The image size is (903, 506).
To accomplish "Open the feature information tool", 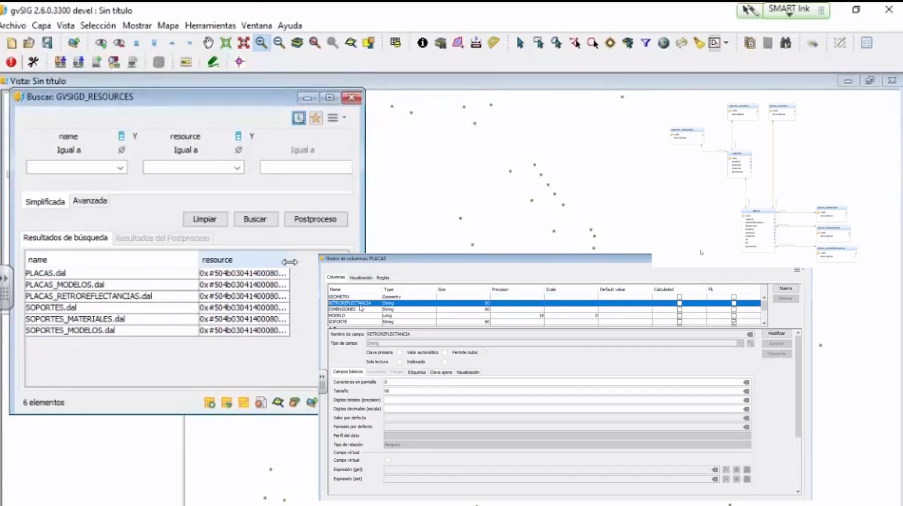I will (422, 43).
